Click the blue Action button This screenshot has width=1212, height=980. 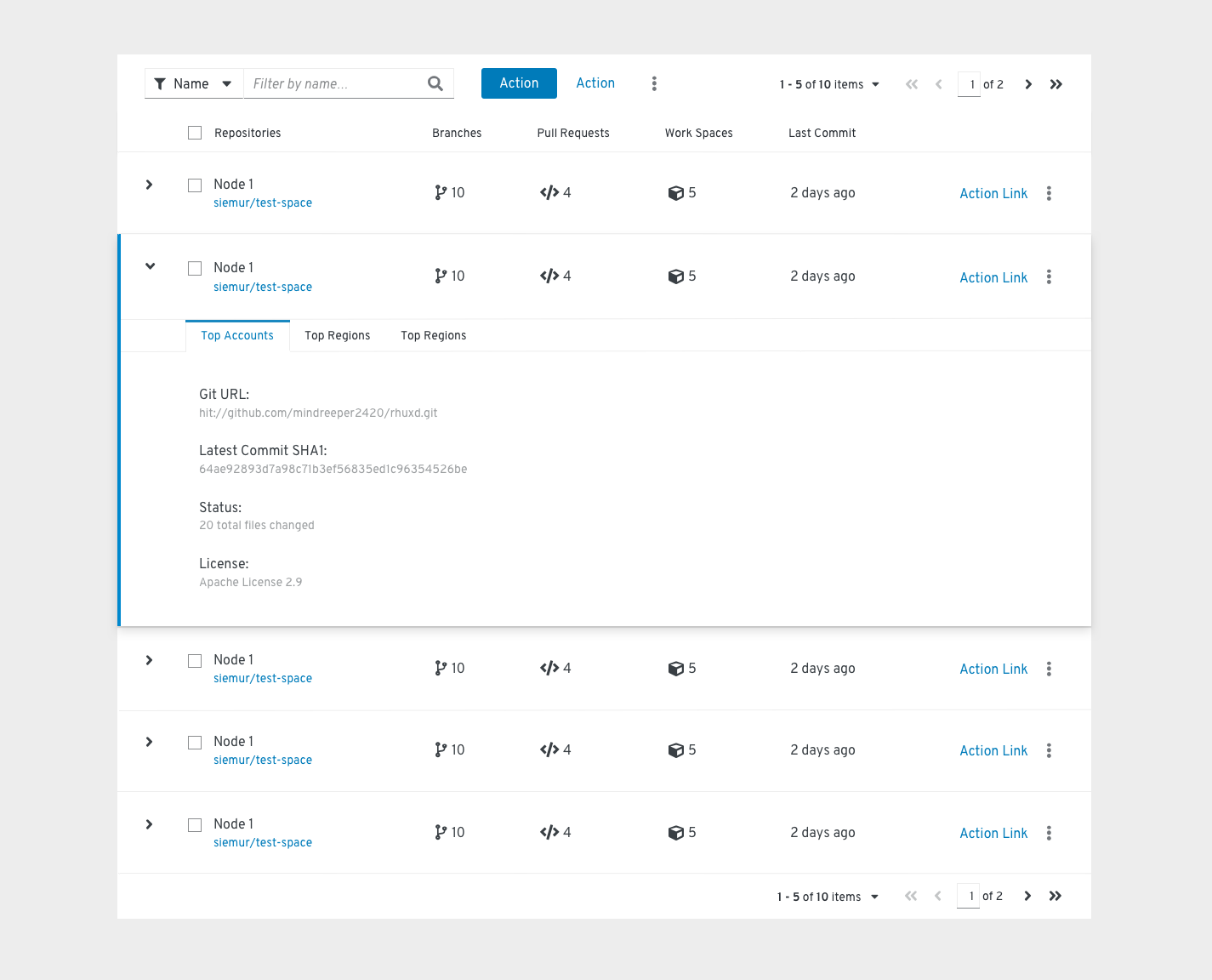(x=519, y=83)
